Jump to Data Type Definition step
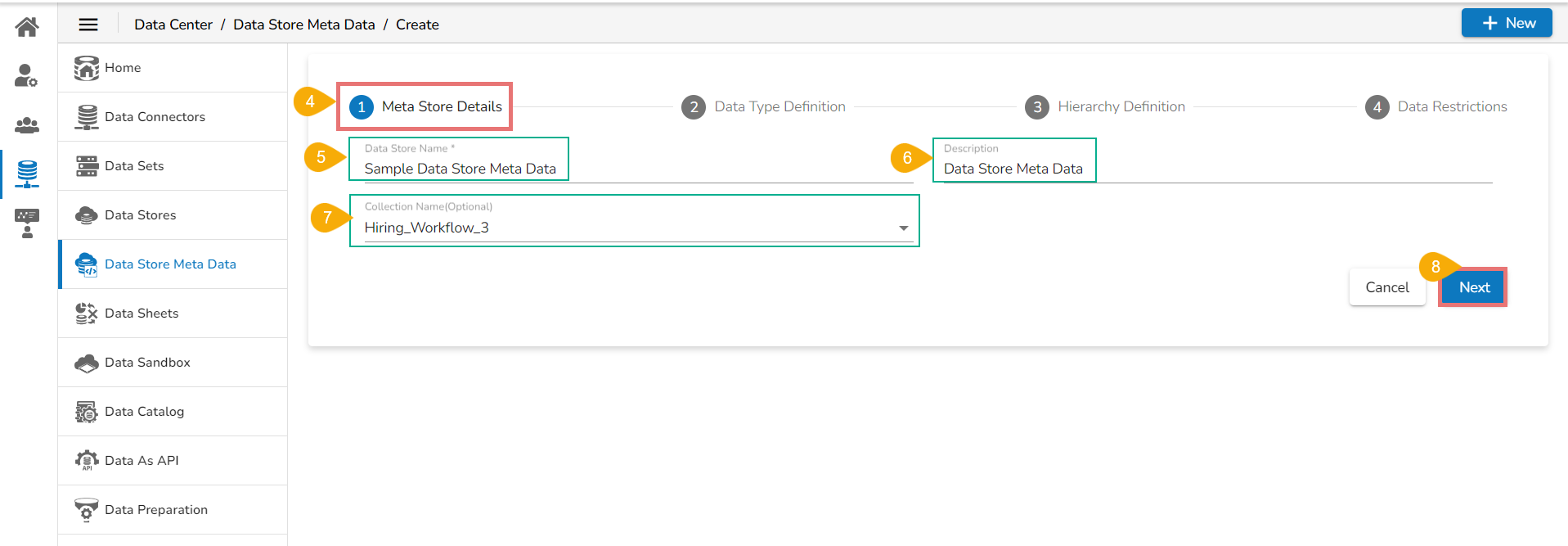Screen dimensions: 1568x546 coord(764,107)
